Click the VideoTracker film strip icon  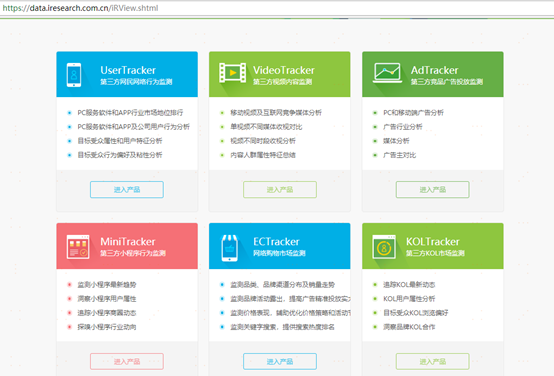pyautogui.click(x=232, y=73)
